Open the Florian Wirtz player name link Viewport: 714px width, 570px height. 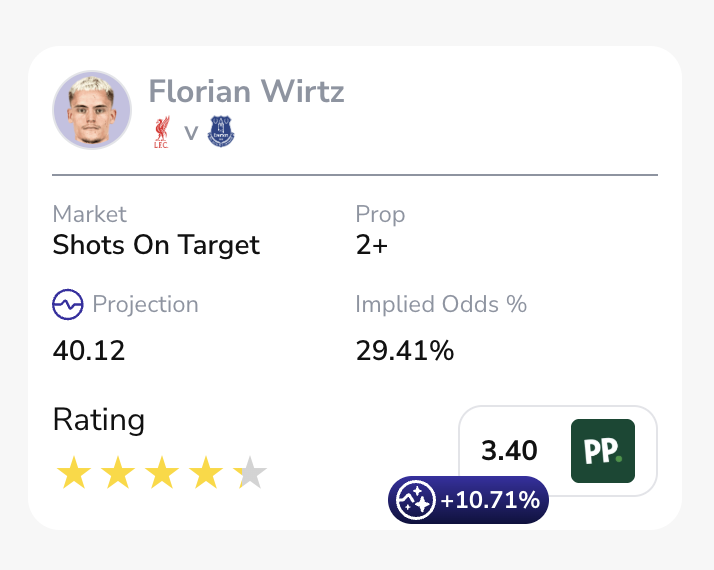pos(246,92)
